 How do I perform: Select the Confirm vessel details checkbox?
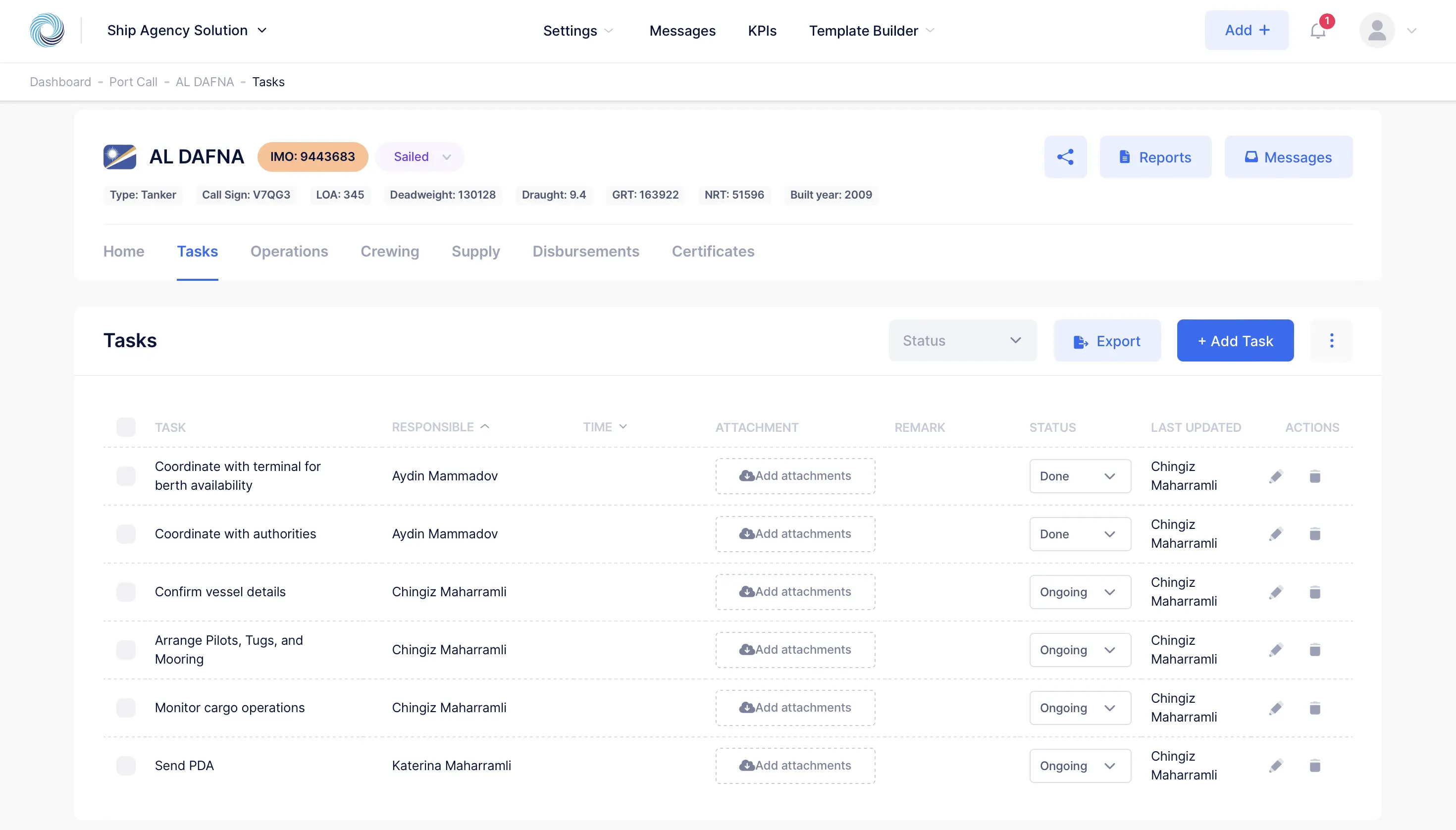click(x=126, y=592)
